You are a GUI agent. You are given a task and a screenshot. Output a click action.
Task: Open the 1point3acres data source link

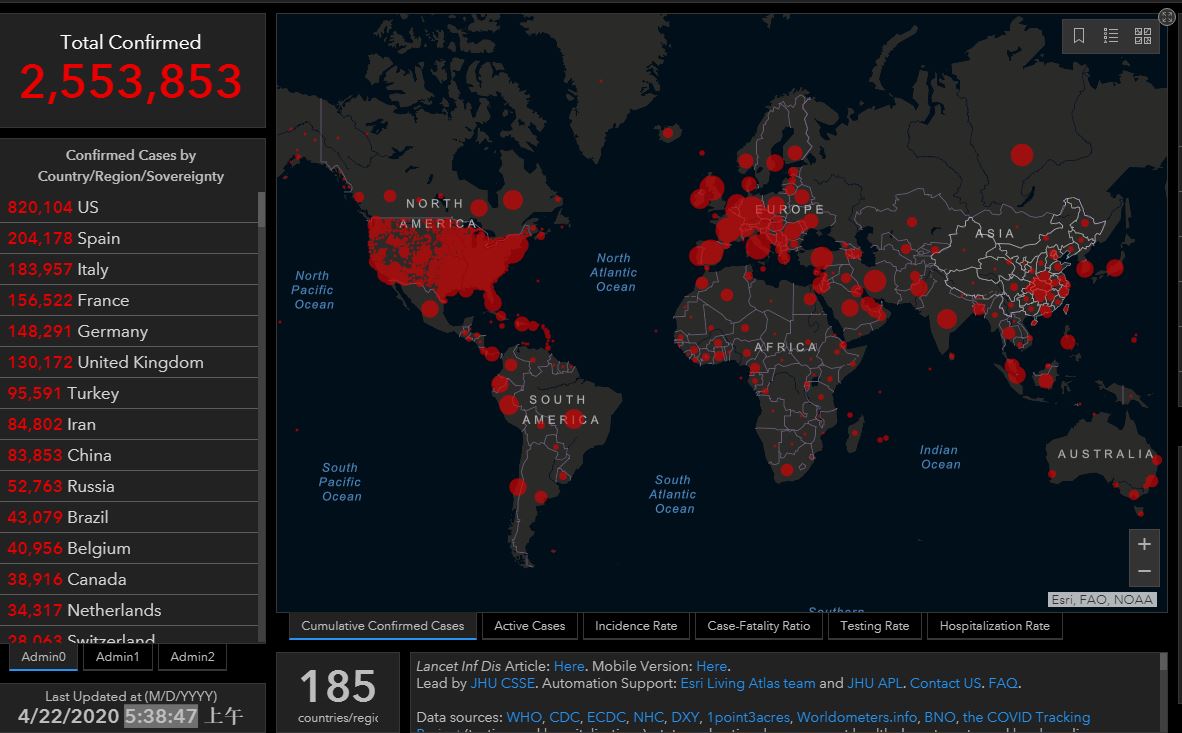[748, 717]
